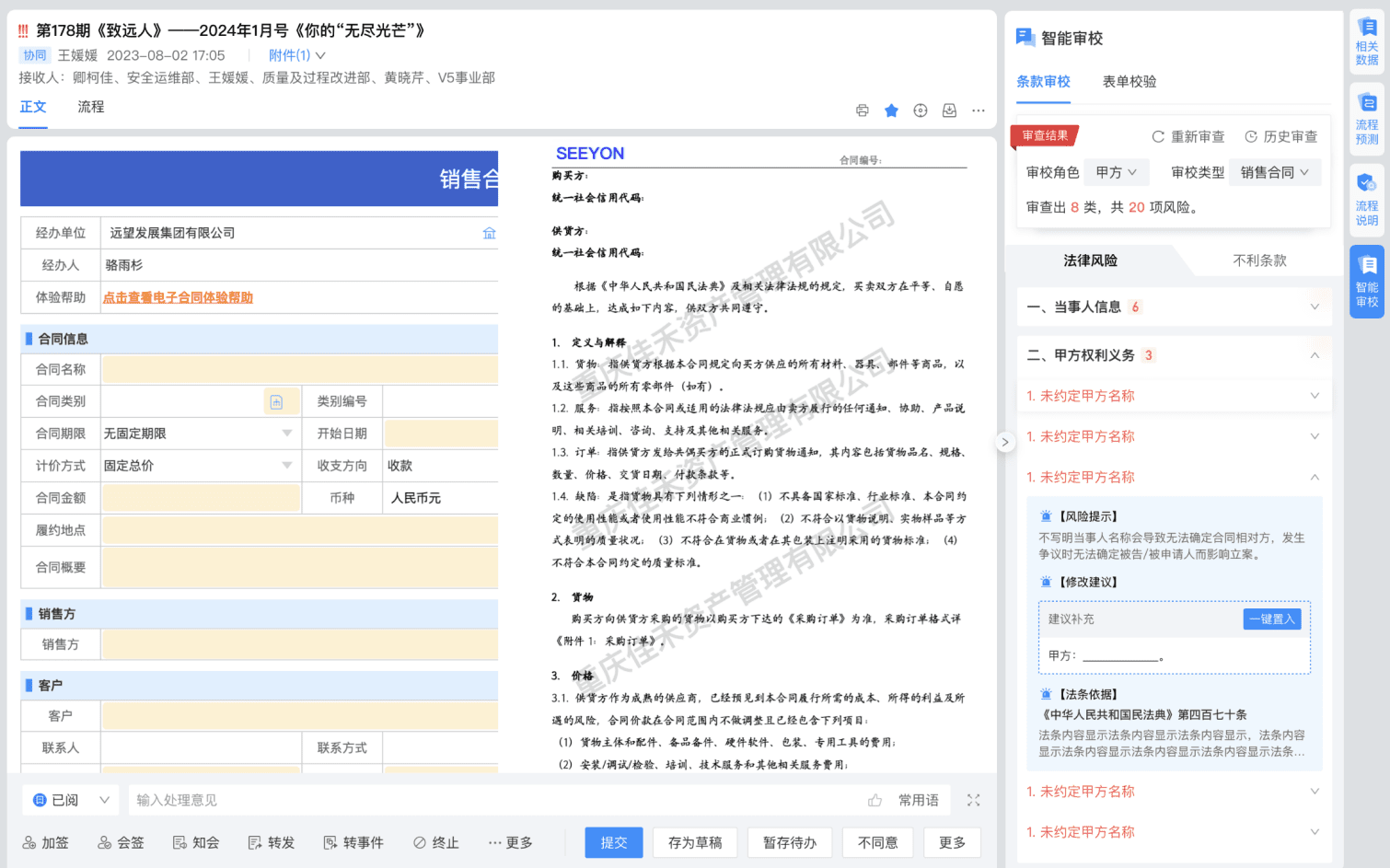This screenshot has width=1390, height=868.
Task: Open 流程说明 in the right sidebar
Action: click(x=1367, y=199)
